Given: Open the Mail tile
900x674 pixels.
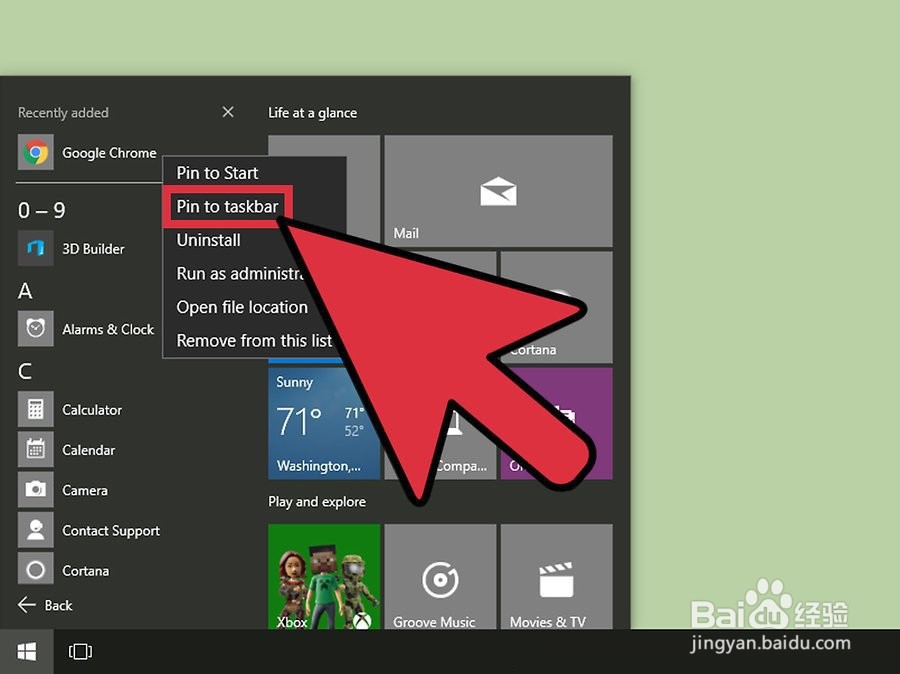Looking at the screenshot, I should 497,190.
